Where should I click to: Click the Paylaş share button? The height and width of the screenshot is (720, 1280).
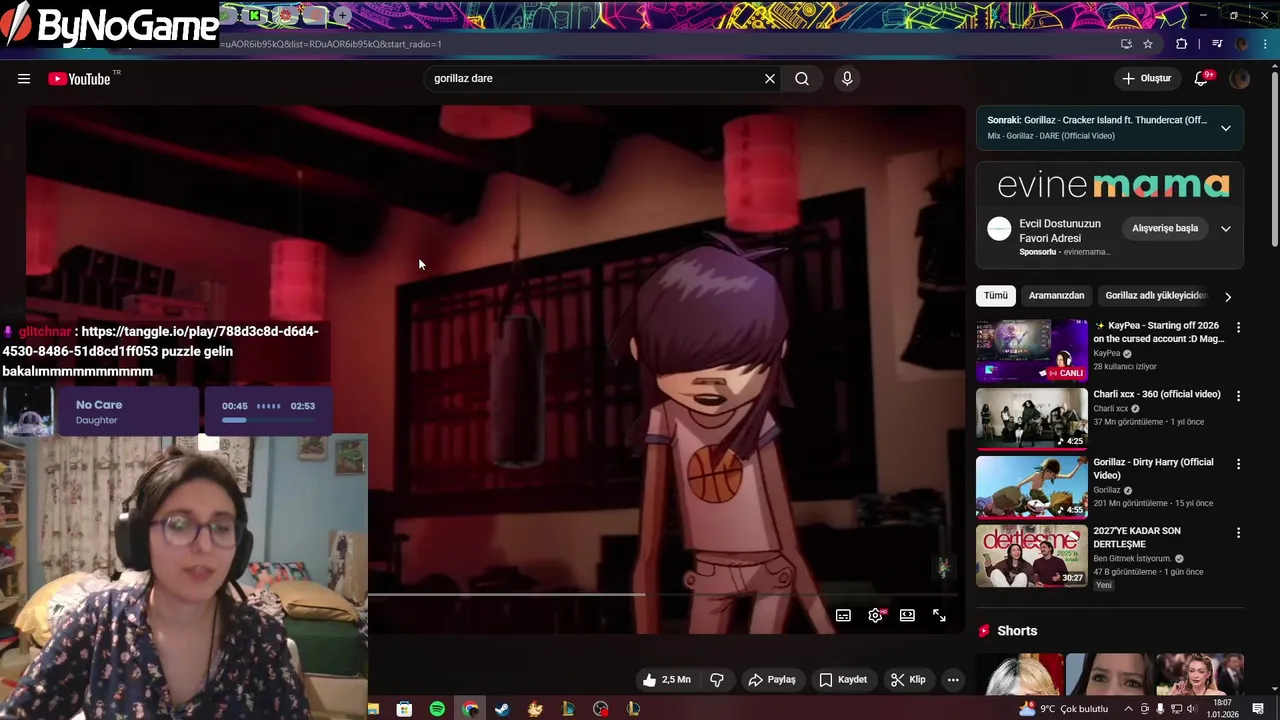click(772, 680)
